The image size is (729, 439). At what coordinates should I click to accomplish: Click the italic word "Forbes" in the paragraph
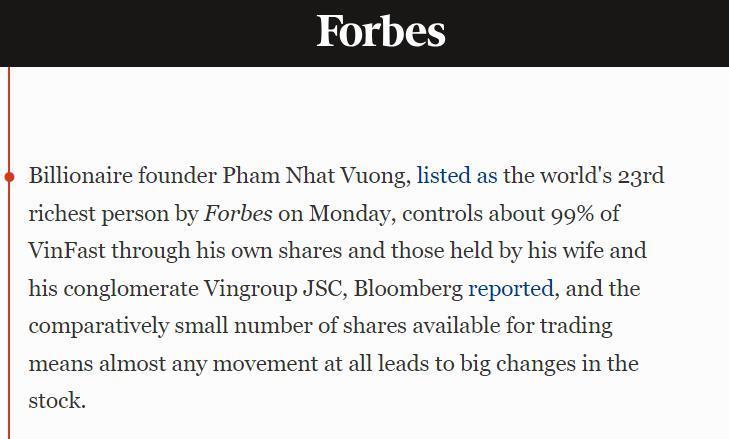[x=238, y=214]
